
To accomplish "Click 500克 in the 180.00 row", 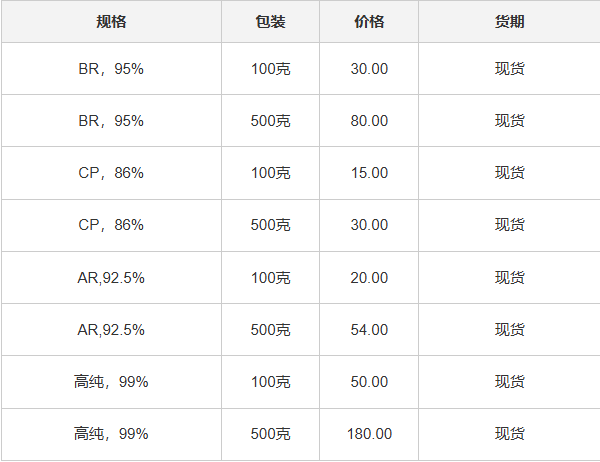I will coord(270,434).
